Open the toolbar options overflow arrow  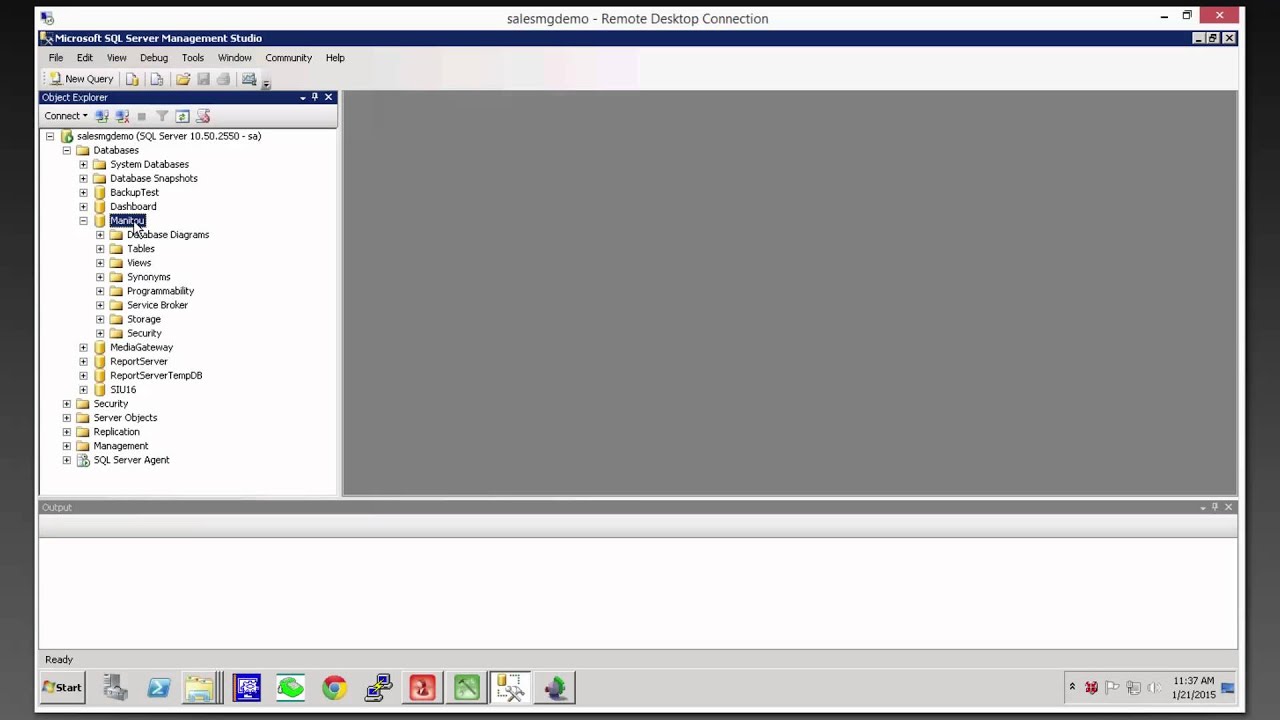[x=266, y=83]
